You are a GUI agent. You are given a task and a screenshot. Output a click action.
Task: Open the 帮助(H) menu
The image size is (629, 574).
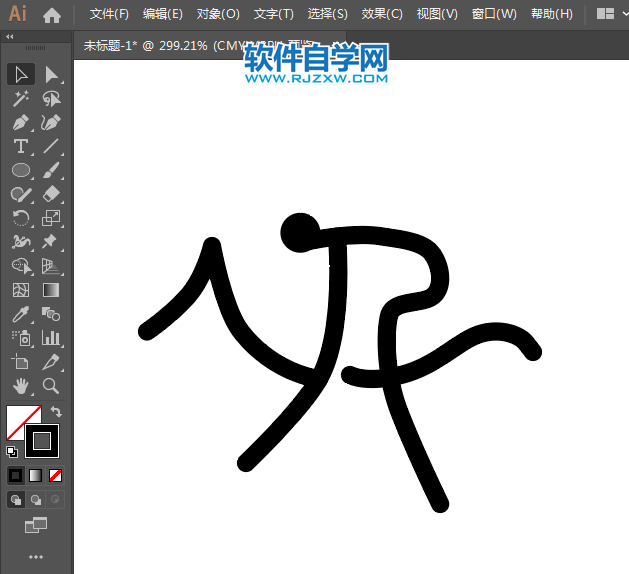[552, 14]
